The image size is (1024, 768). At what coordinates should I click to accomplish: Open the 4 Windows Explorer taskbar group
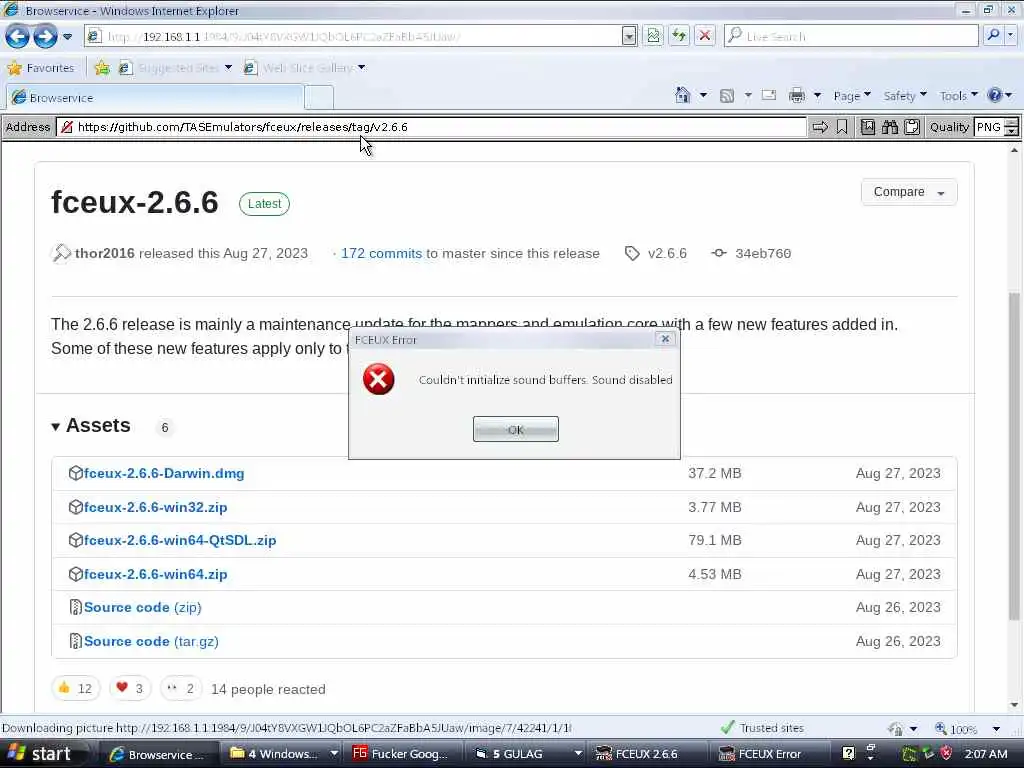(283, 754)
